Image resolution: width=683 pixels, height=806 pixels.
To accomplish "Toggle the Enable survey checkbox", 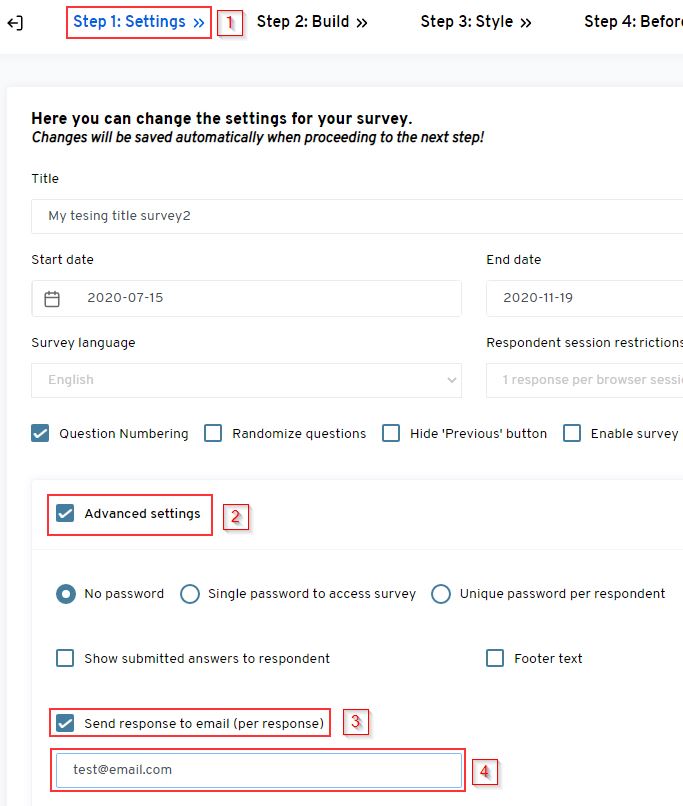I will pos(572,434).
